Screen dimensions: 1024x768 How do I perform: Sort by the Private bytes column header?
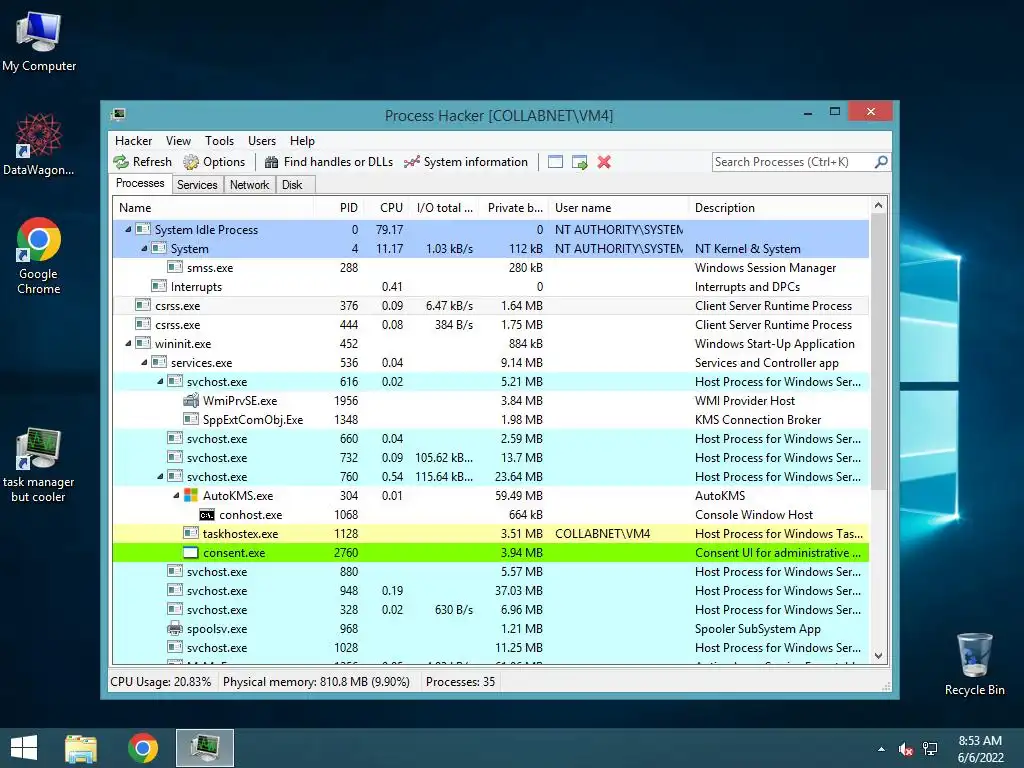[x=515, y=208]
